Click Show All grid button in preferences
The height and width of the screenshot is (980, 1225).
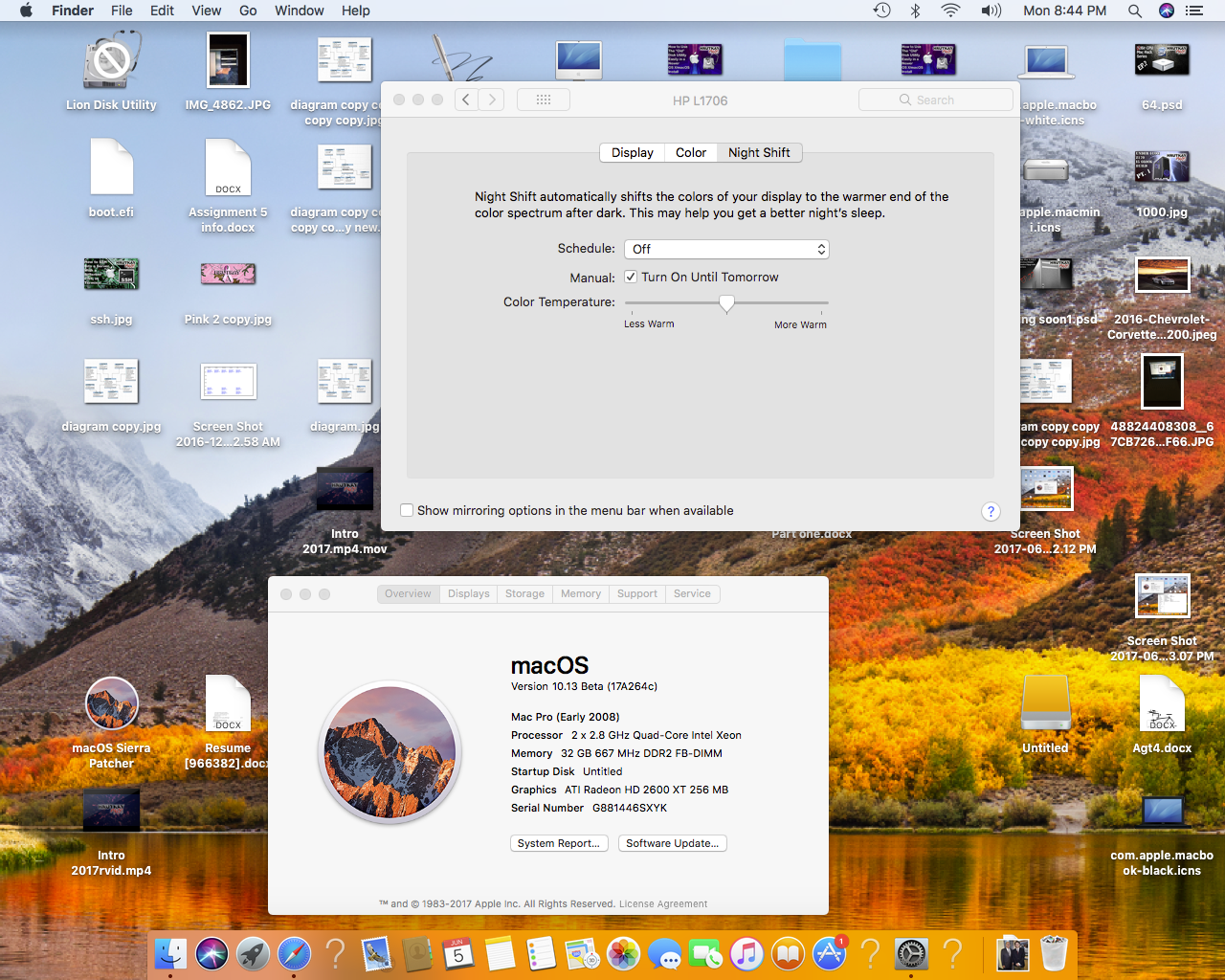coord(544,100)
